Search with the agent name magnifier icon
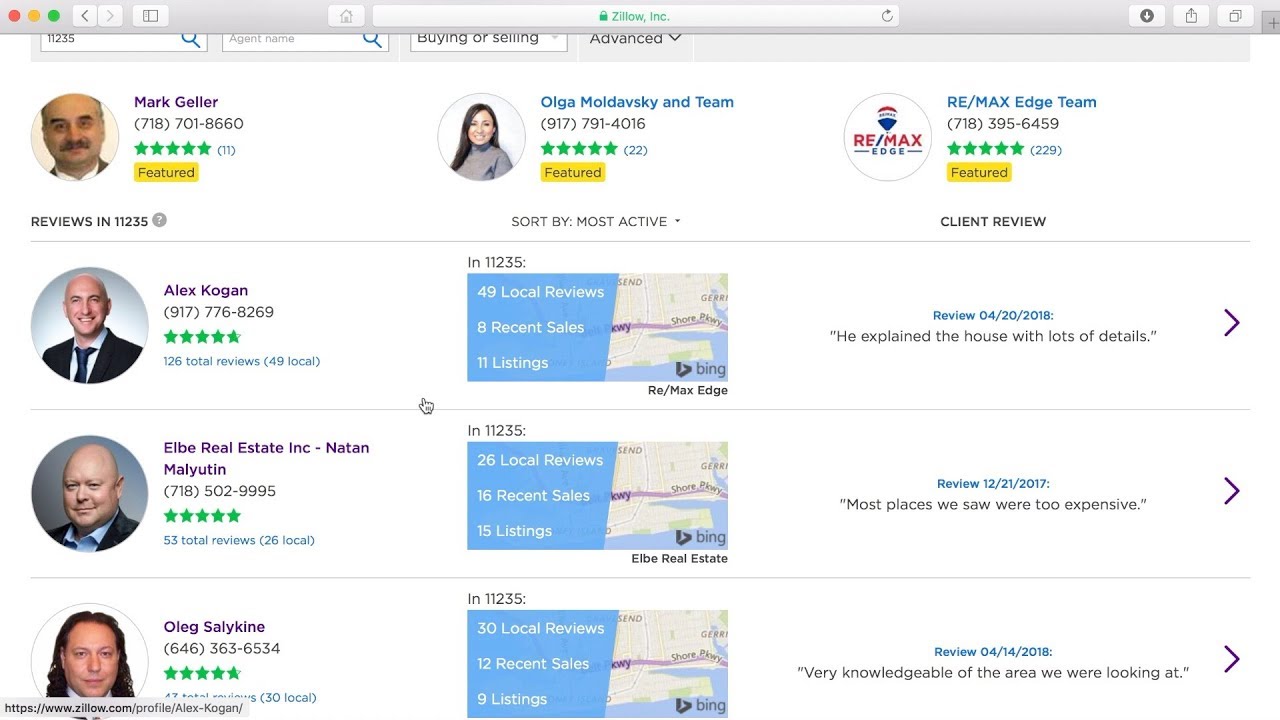The height and width of the screenshot is (720, 1280). 372,39
